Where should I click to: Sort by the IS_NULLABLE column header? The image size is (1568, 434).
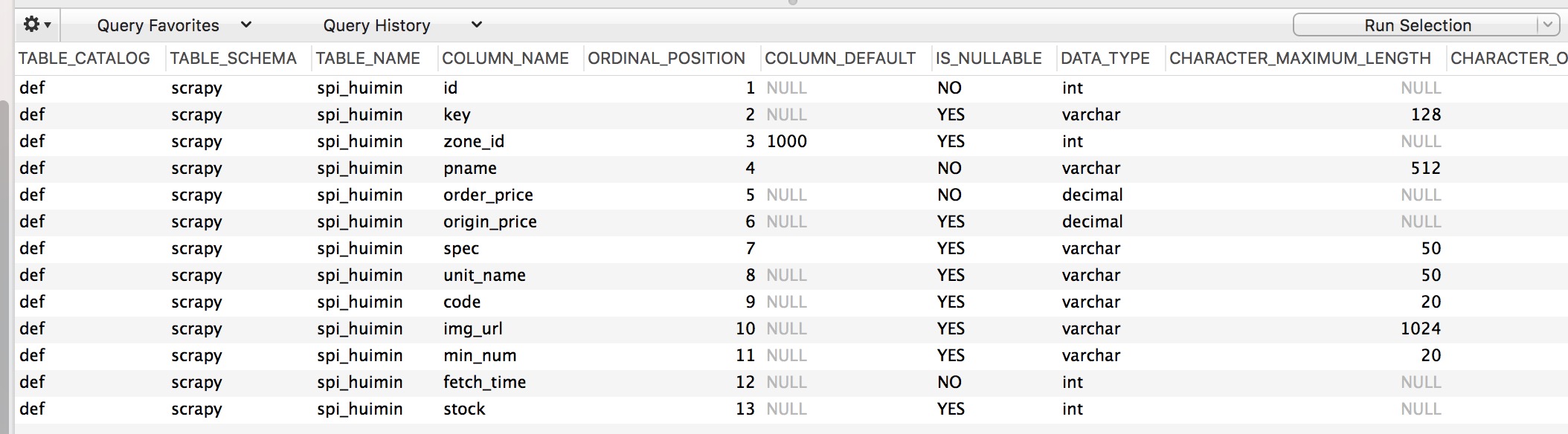coord(988,58)
